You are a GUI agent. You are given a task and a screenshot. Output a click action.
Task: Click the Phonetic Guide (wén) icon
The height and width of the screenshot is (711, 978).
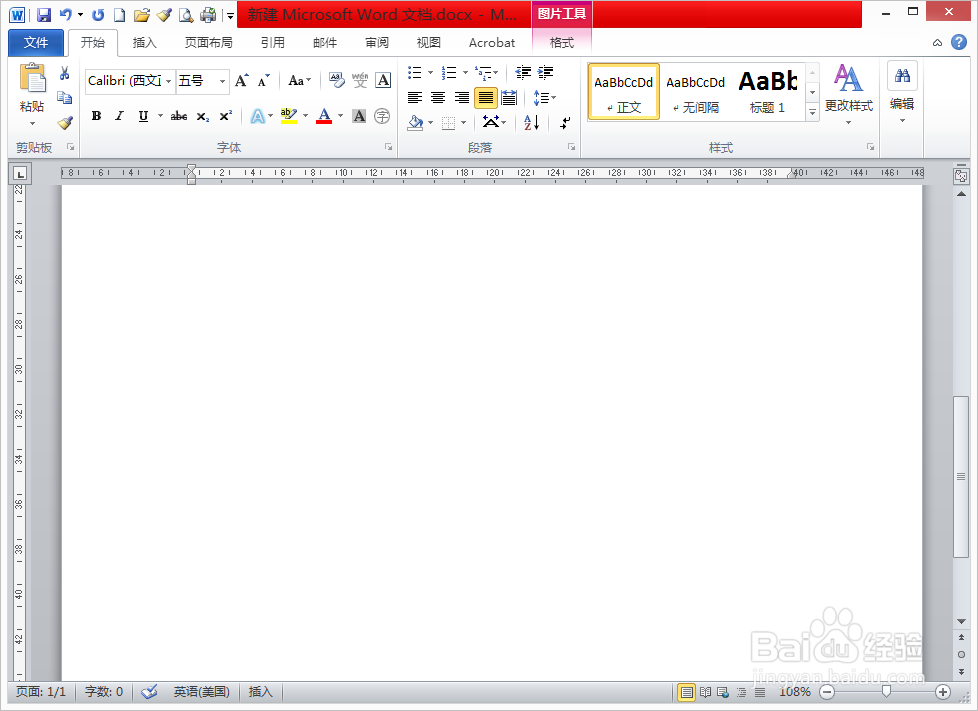click(x=360, y=80)
